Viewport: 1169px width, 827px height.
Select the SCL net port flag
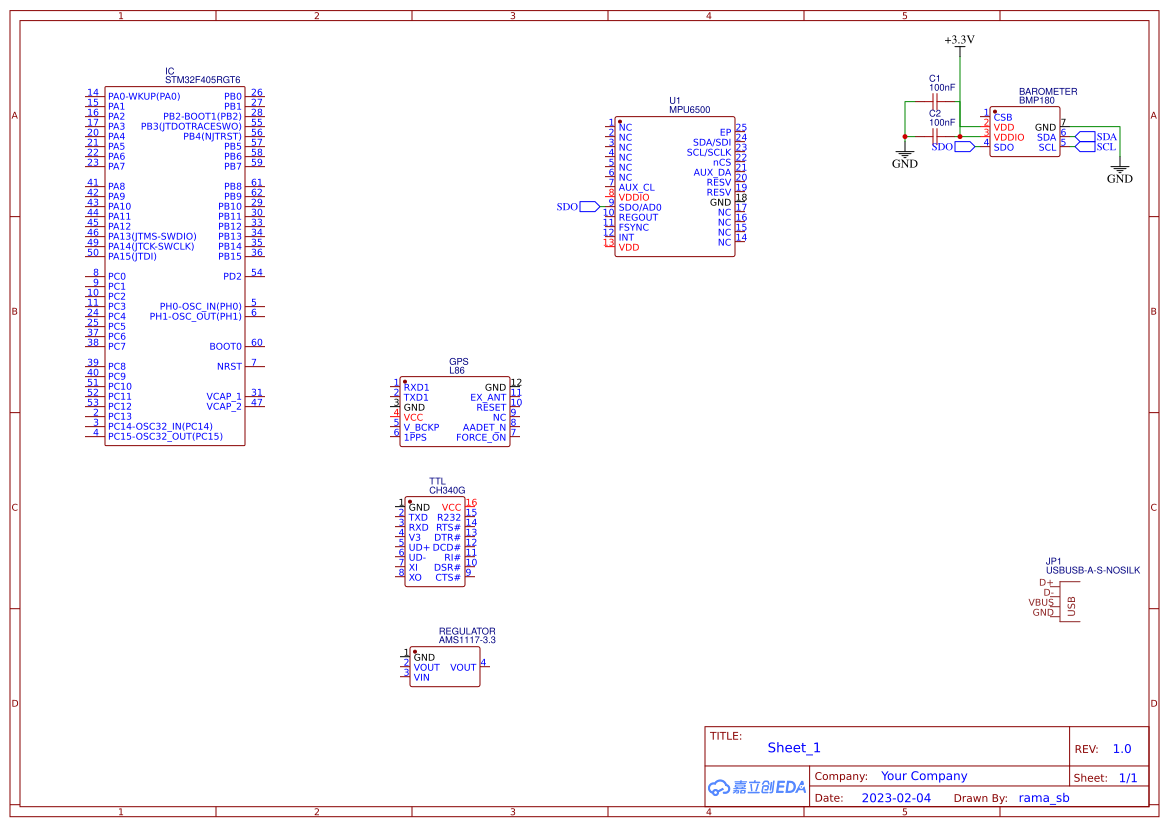pos(1096,147)
